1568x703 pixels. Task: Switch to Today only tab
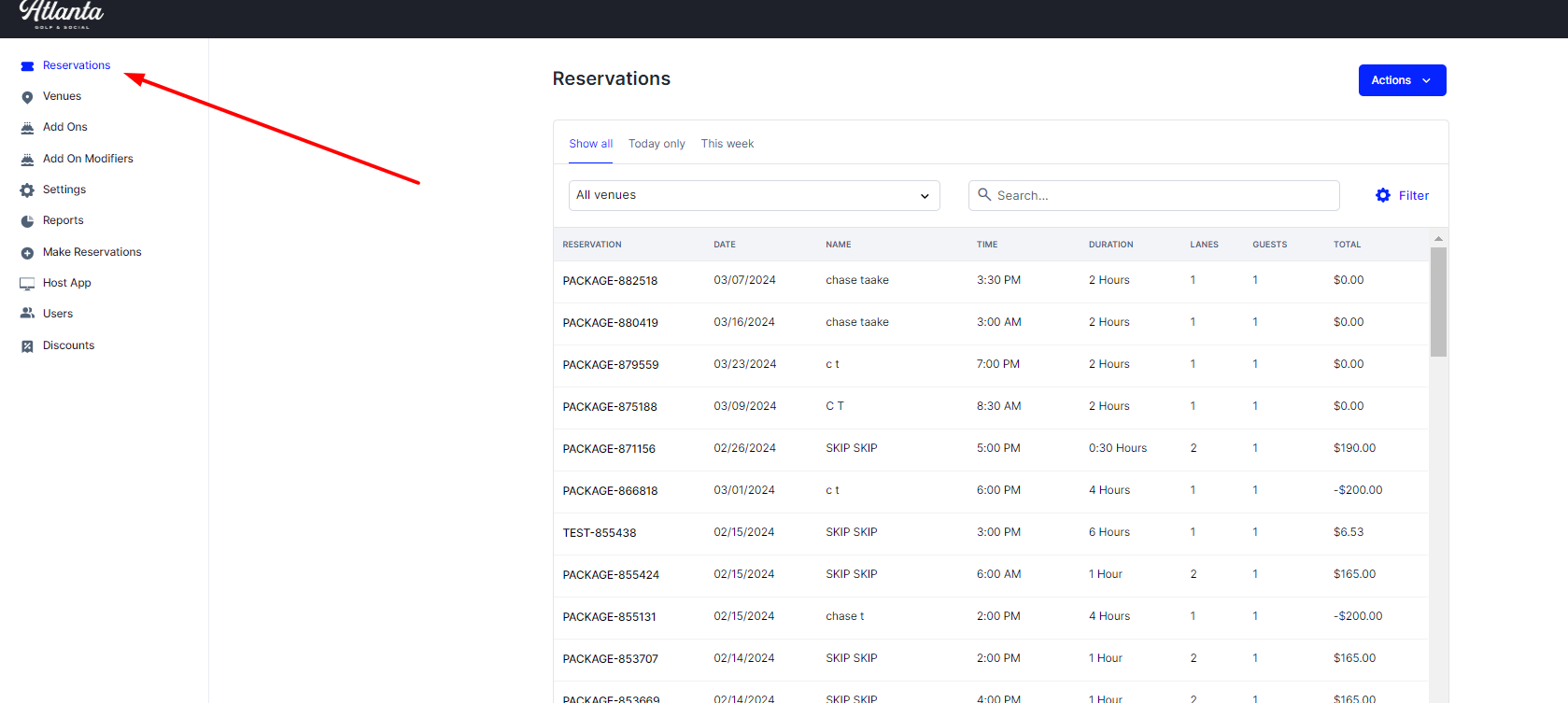(x=657, y=144)
